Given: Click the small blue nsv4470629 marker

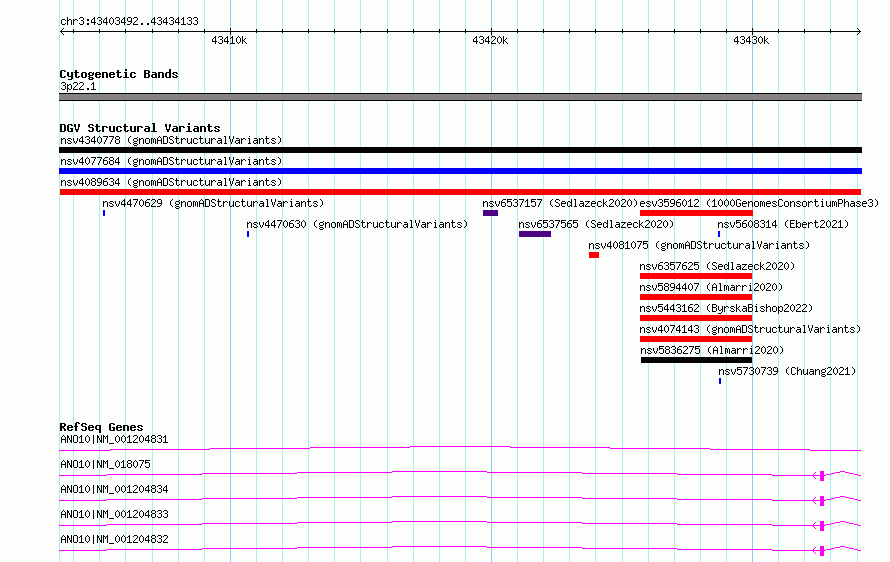Looking at the screenshot, I should click(x=104, y=213).
